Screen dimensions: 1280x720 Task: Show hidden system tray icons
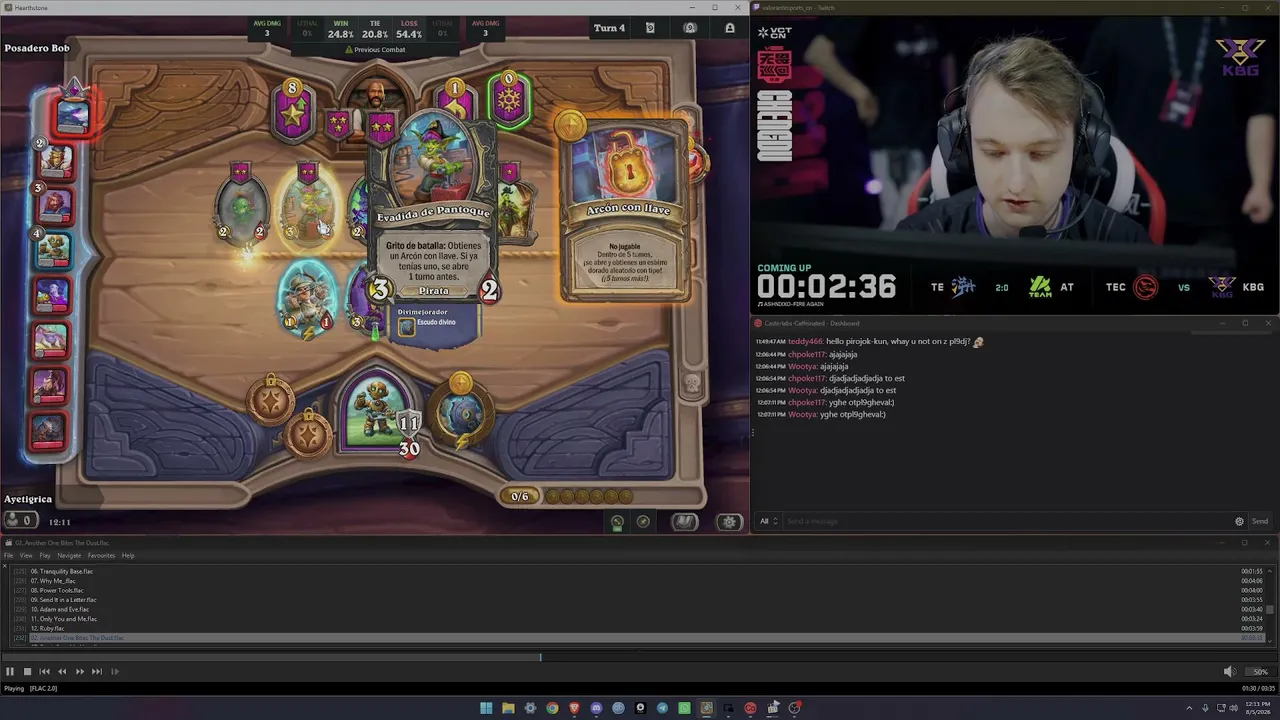click(x=1189, y=708)
